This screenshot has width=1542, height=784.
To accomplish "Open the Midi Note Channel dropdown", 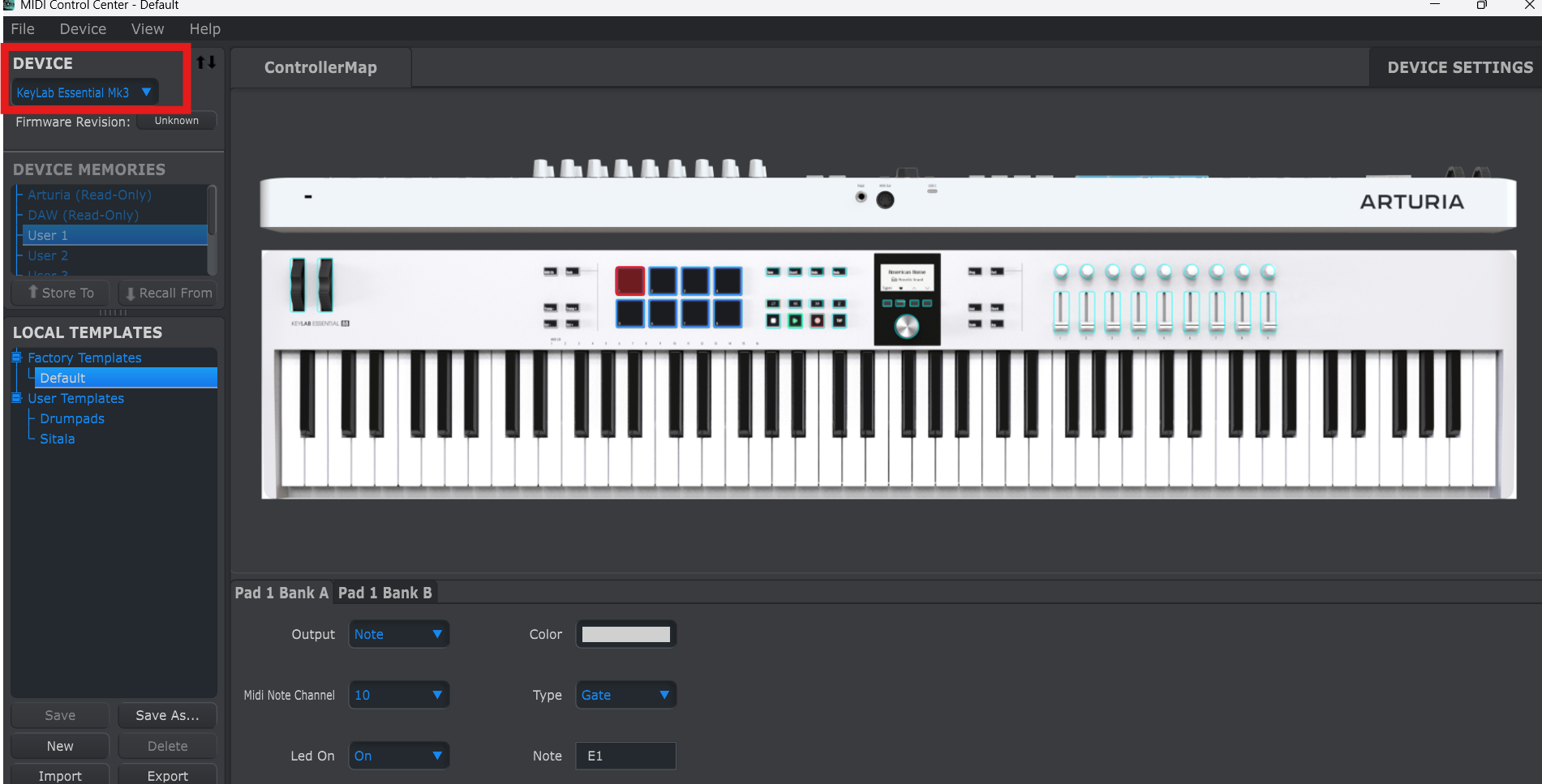I will click(398, 695).
